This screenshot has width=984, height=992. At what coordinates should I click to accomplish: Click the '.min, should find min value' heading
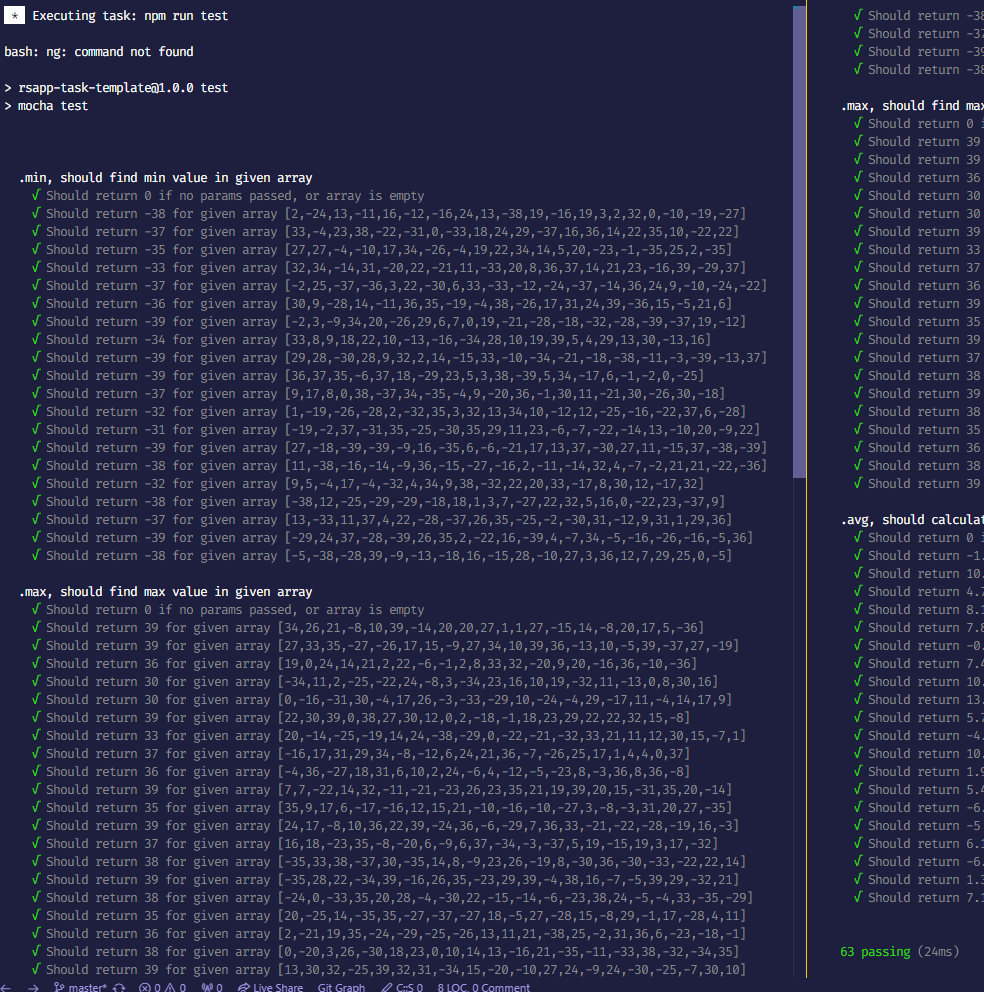point(166,178)
